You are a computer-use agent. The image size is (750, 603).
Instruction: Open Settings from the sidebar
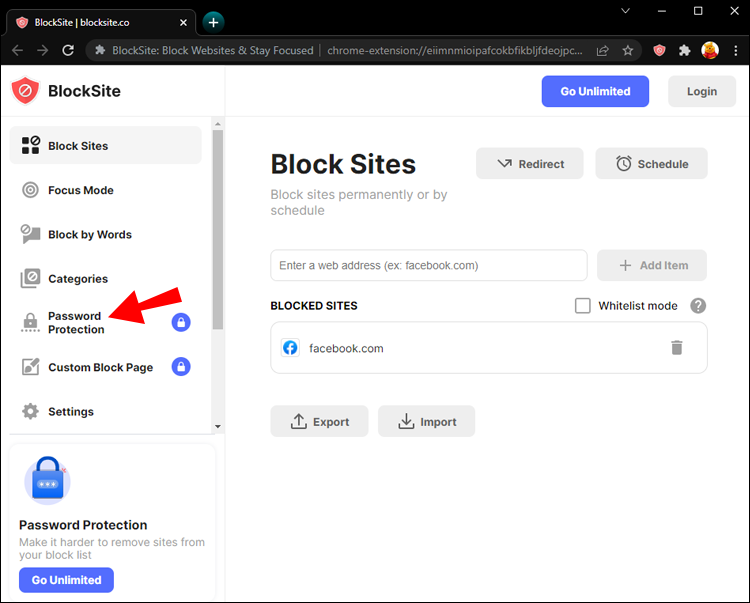[70, 411]
